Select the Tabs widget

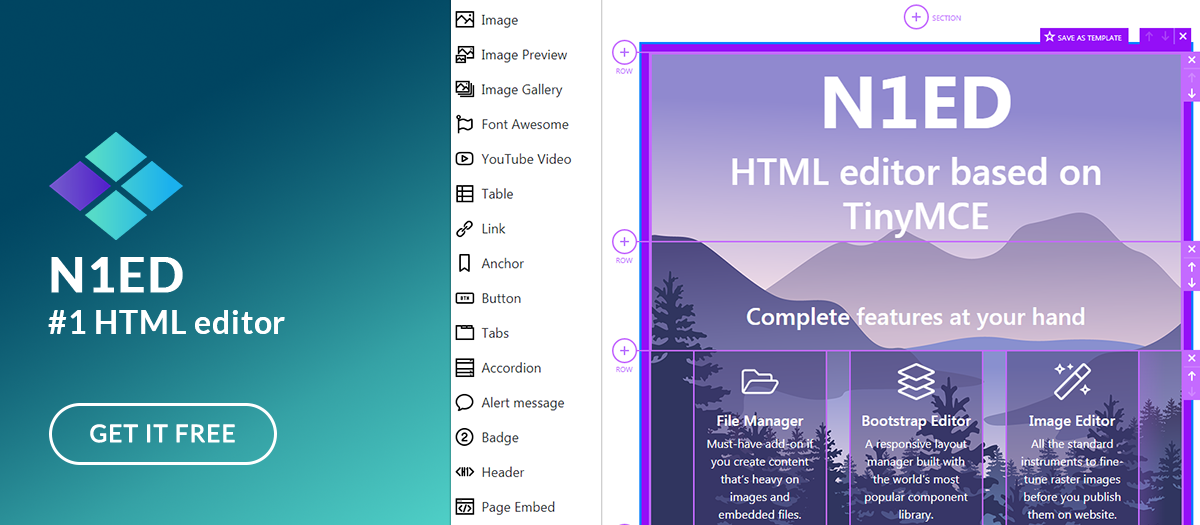(494, 333)
